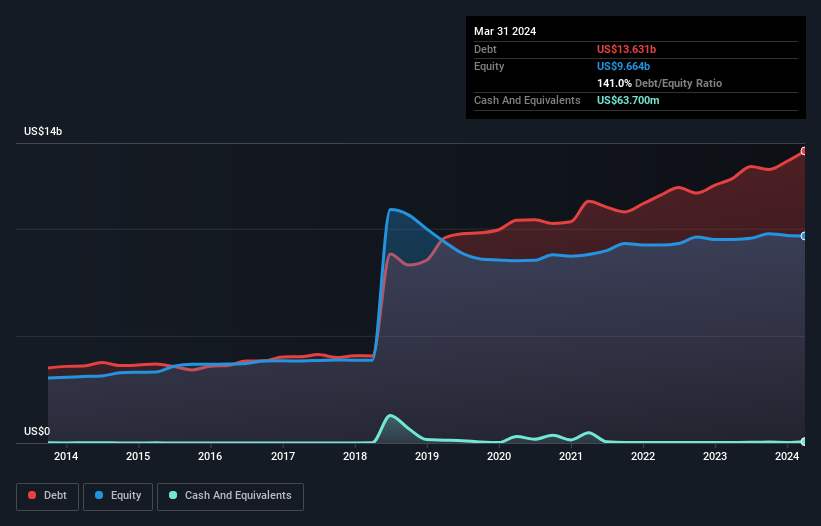Select the 2022 x-axis label
The image size is (821, 526).
pos(643,456)
